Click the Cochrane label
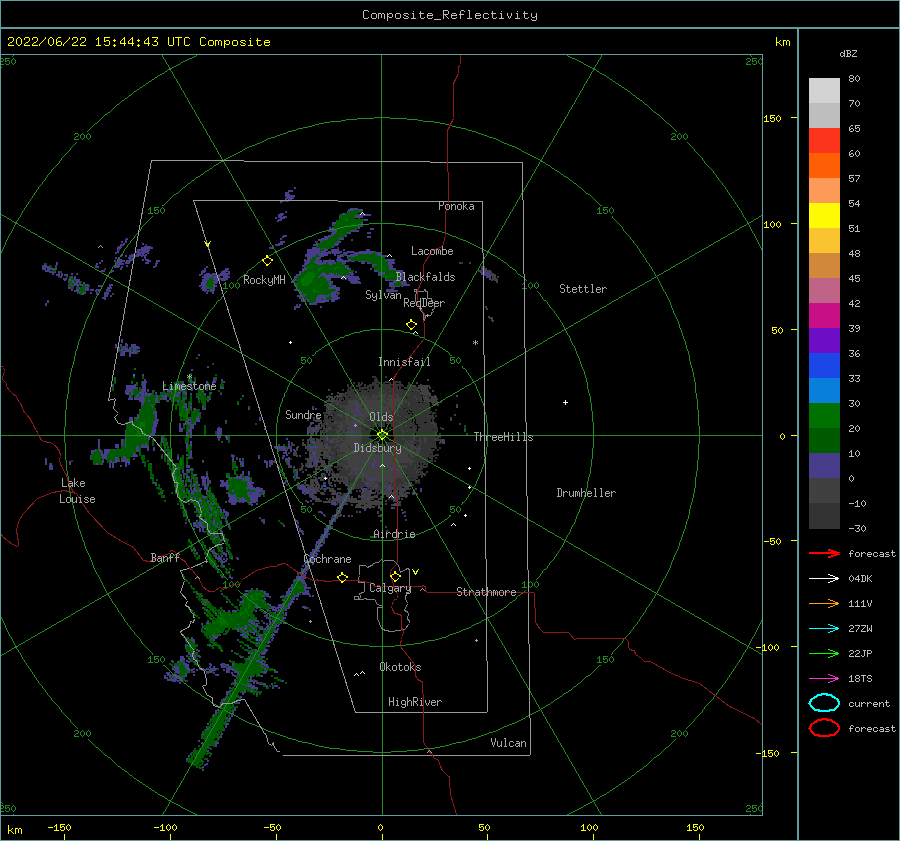The height and width of the screenshot is (841, 900). tap(327, 559)
